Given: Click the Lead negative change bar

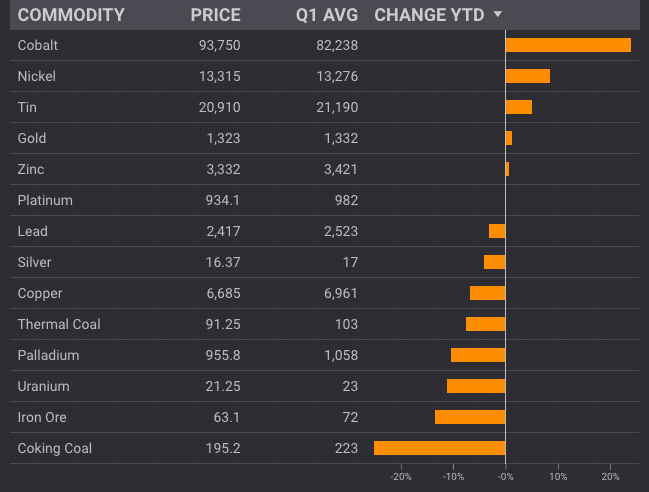Looking at the screenshot, I should (x=497, y=231).
